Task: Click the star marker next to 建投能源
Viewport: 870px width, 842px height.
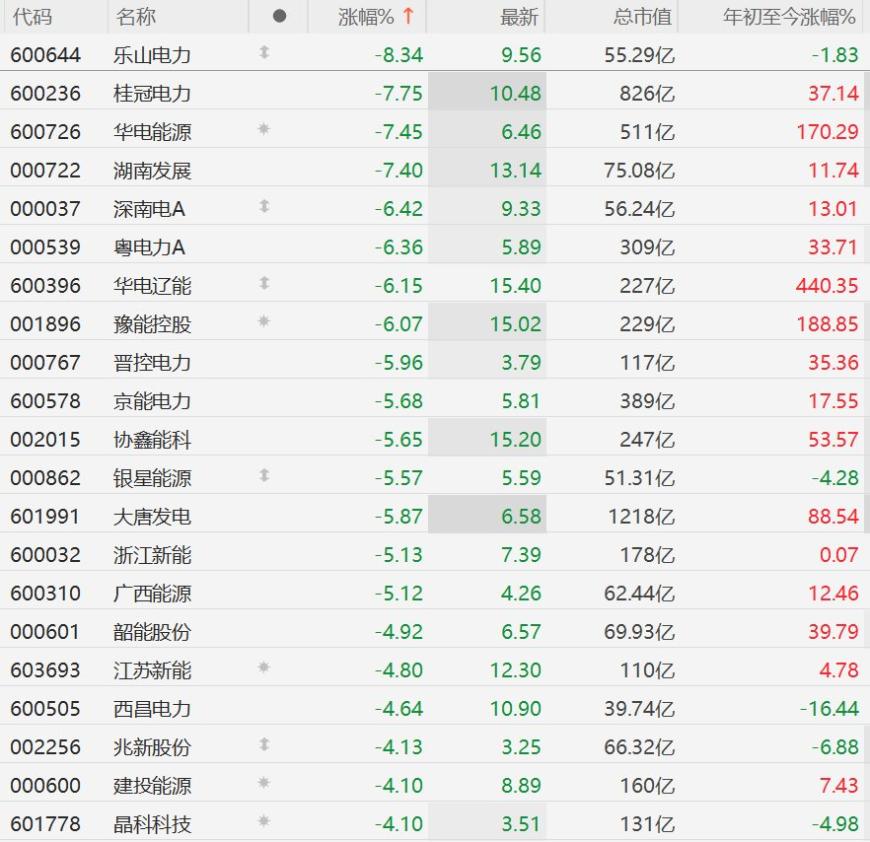Action: coord(264,783)
